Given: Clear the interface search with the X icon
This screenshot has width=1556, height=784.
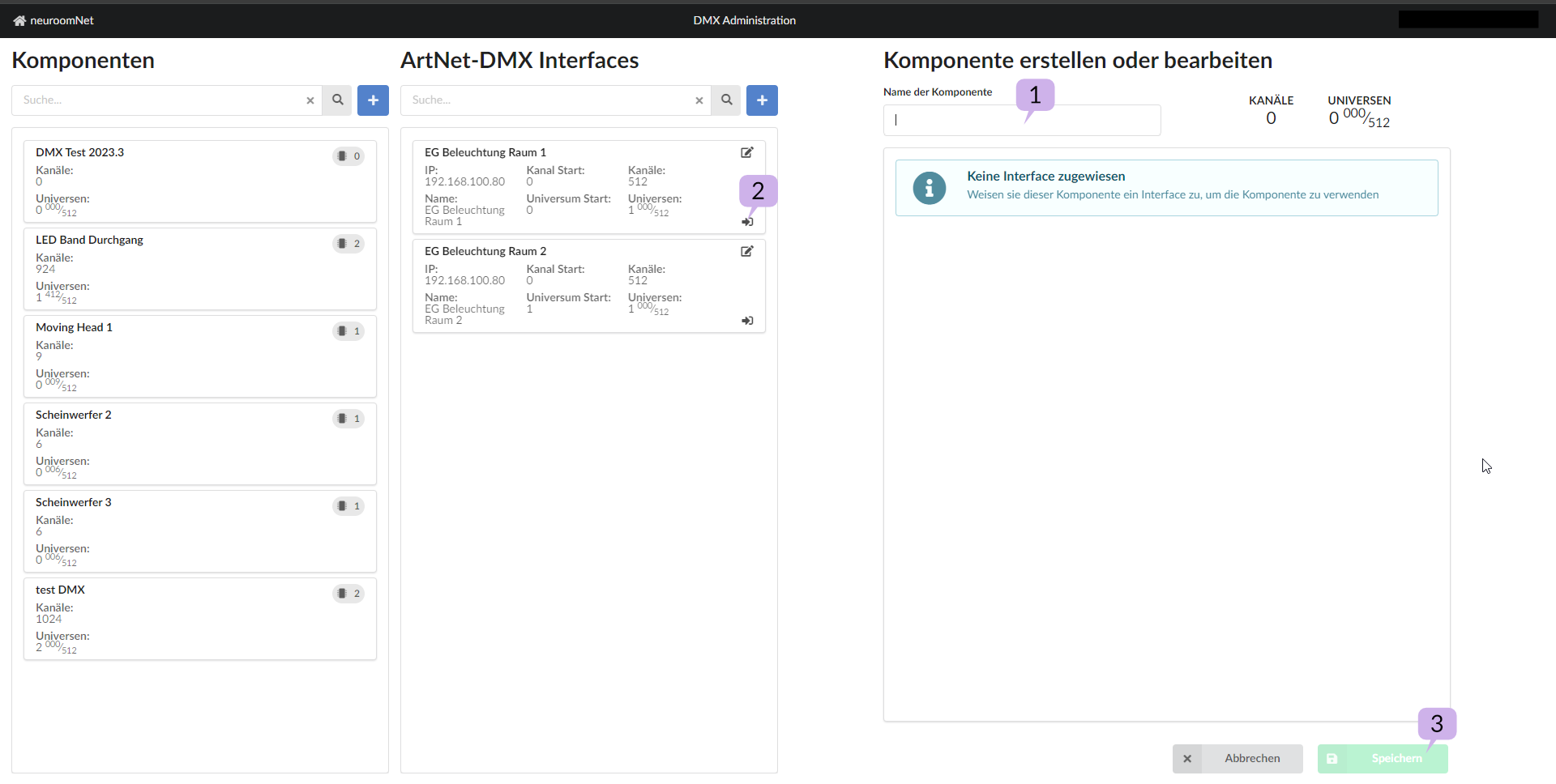Looking at the screenshot, I should [x=699, y=100].
